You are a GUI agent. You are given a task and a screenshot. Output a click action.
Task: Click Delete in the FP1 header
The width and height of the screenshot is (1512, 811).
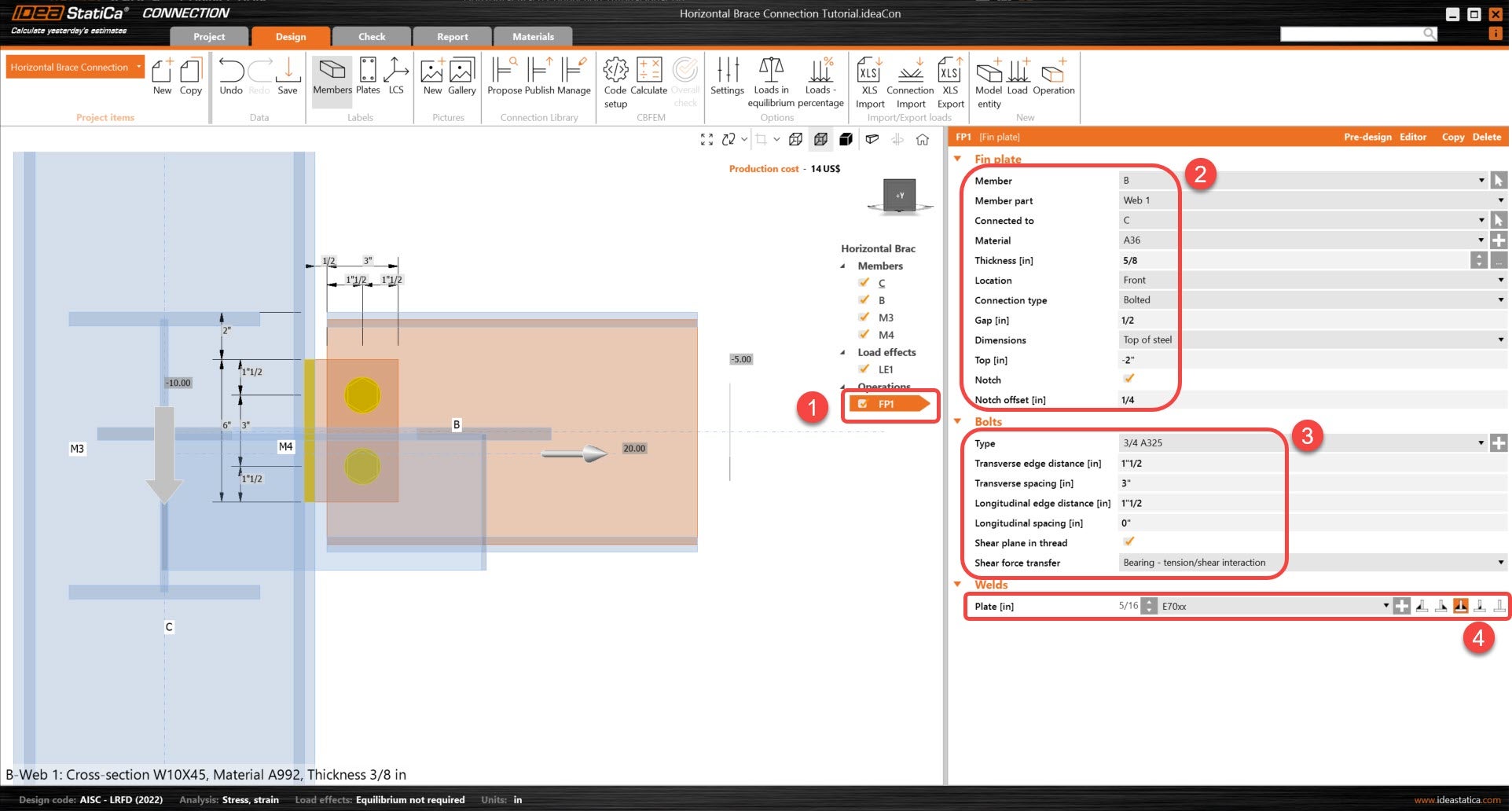pyautogui.click(x=1486, y=137)
